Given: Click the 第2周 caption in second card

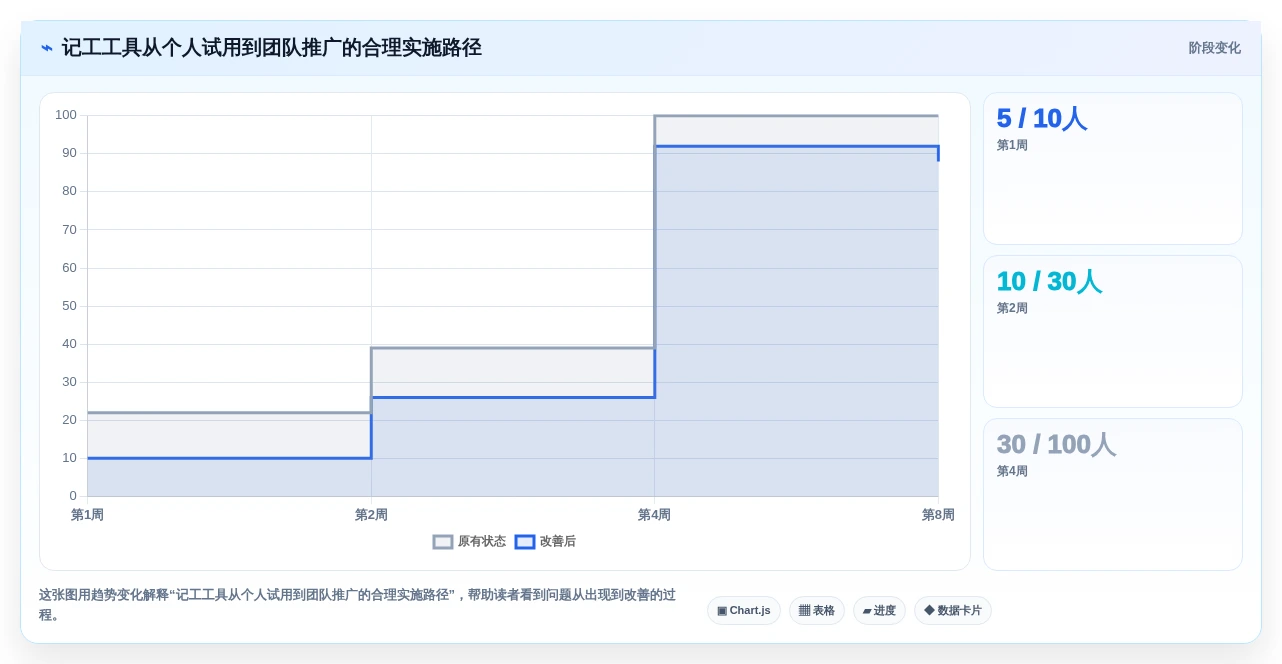Looking at the screenshot, I should point(1012,308).
